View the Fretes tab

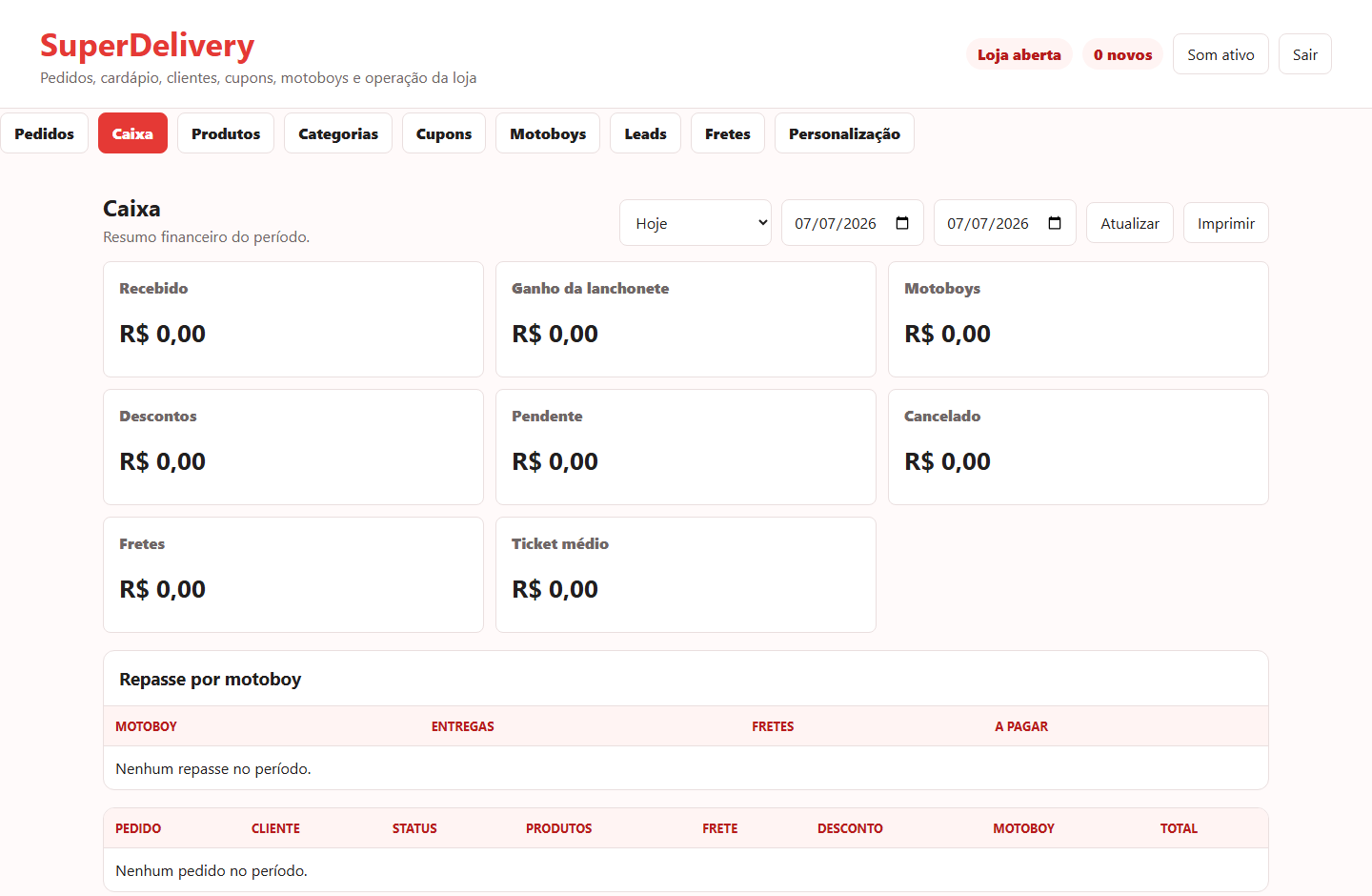728,133
